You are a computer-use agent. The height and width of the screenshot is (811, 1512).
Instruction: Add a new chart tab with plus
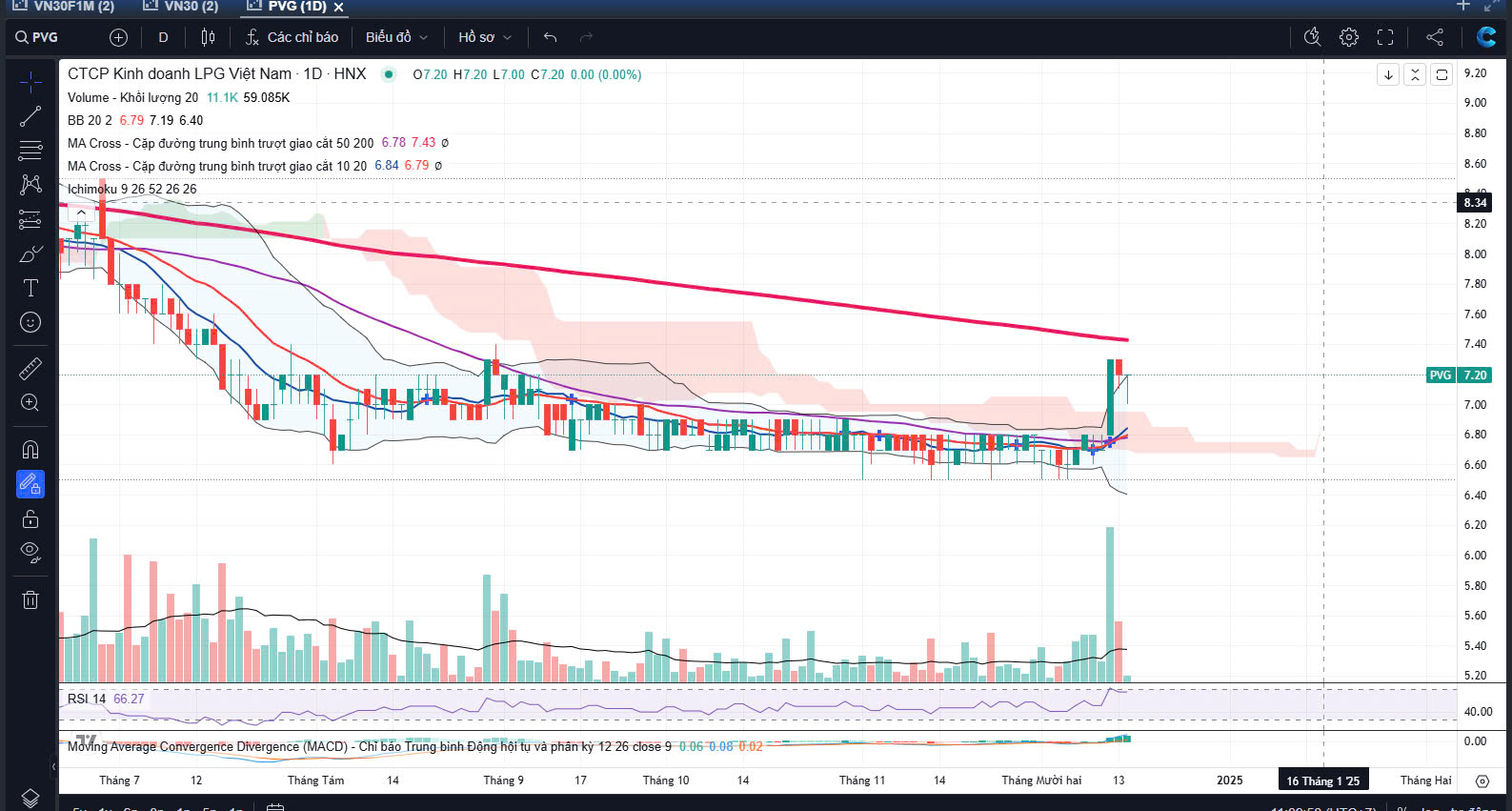pyautogui.click(x=1463, y=6)
